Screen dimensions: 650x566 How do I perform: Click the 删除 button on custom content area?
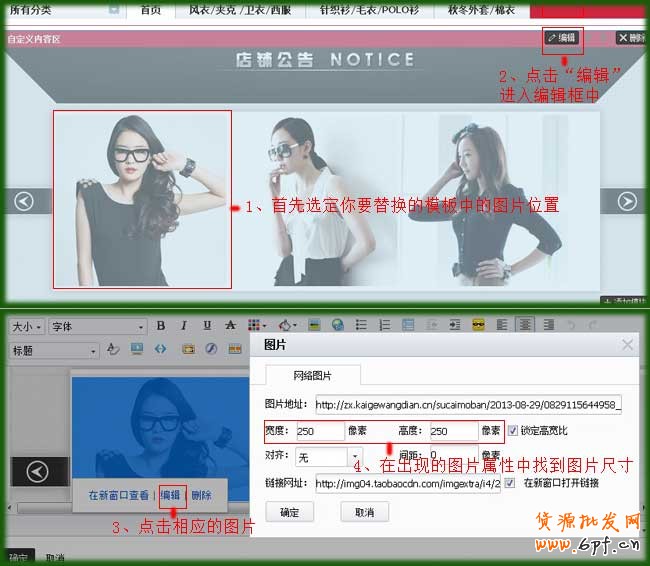coord(632,38)
